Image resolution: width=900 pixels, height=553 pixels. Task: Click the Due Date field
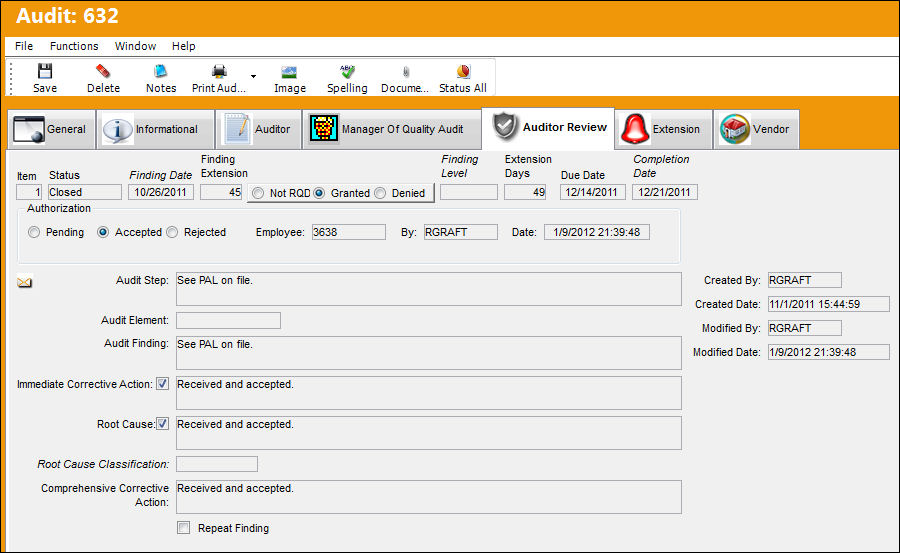(x=593, y=192)
